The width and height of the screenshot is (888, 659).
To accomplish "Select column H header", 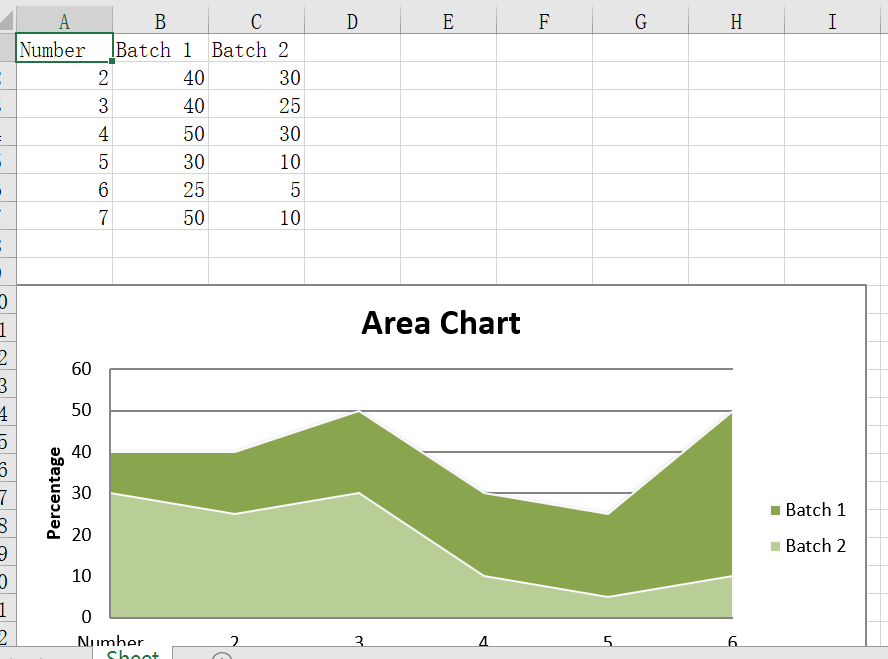I will coord(736,21).
